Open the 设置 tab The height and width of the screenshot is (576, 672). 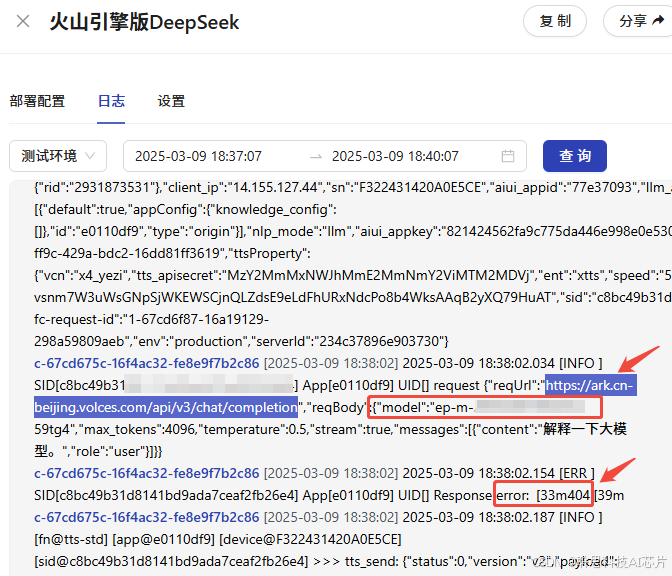(x=171, y=101)
